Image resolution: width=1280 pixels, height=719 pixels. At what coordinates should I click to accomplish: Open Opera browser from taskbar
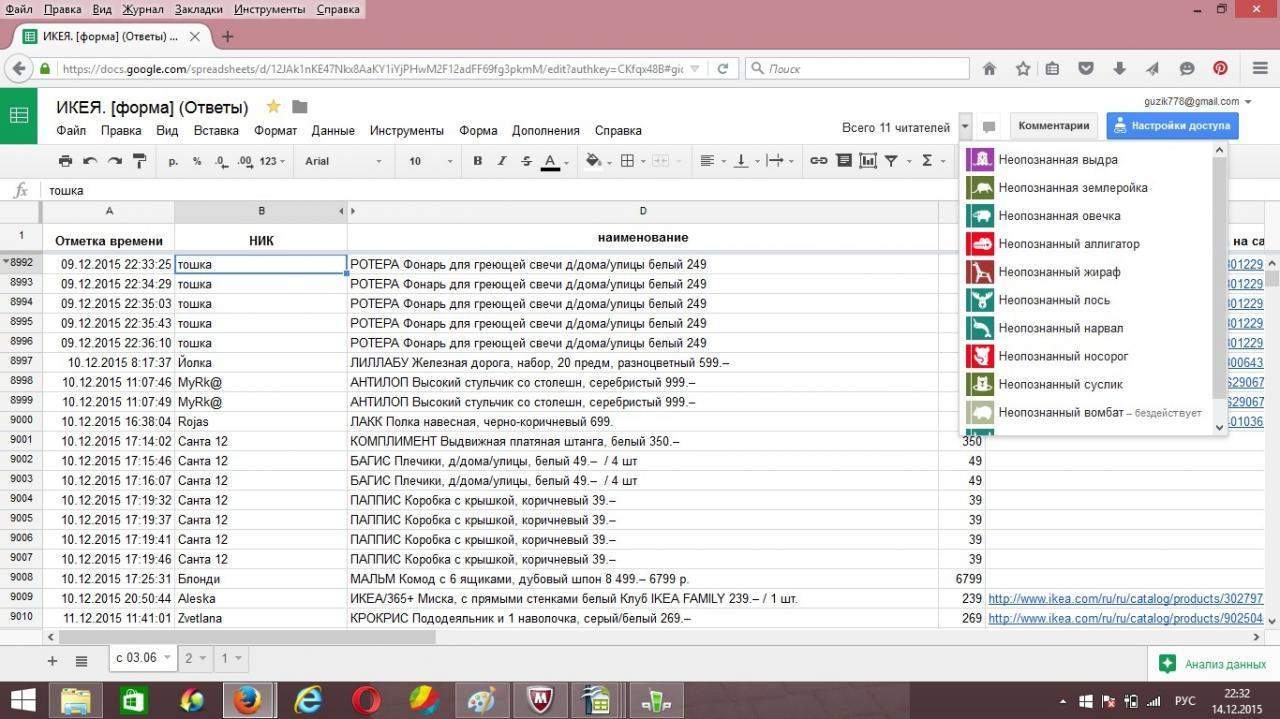point(366,700)
